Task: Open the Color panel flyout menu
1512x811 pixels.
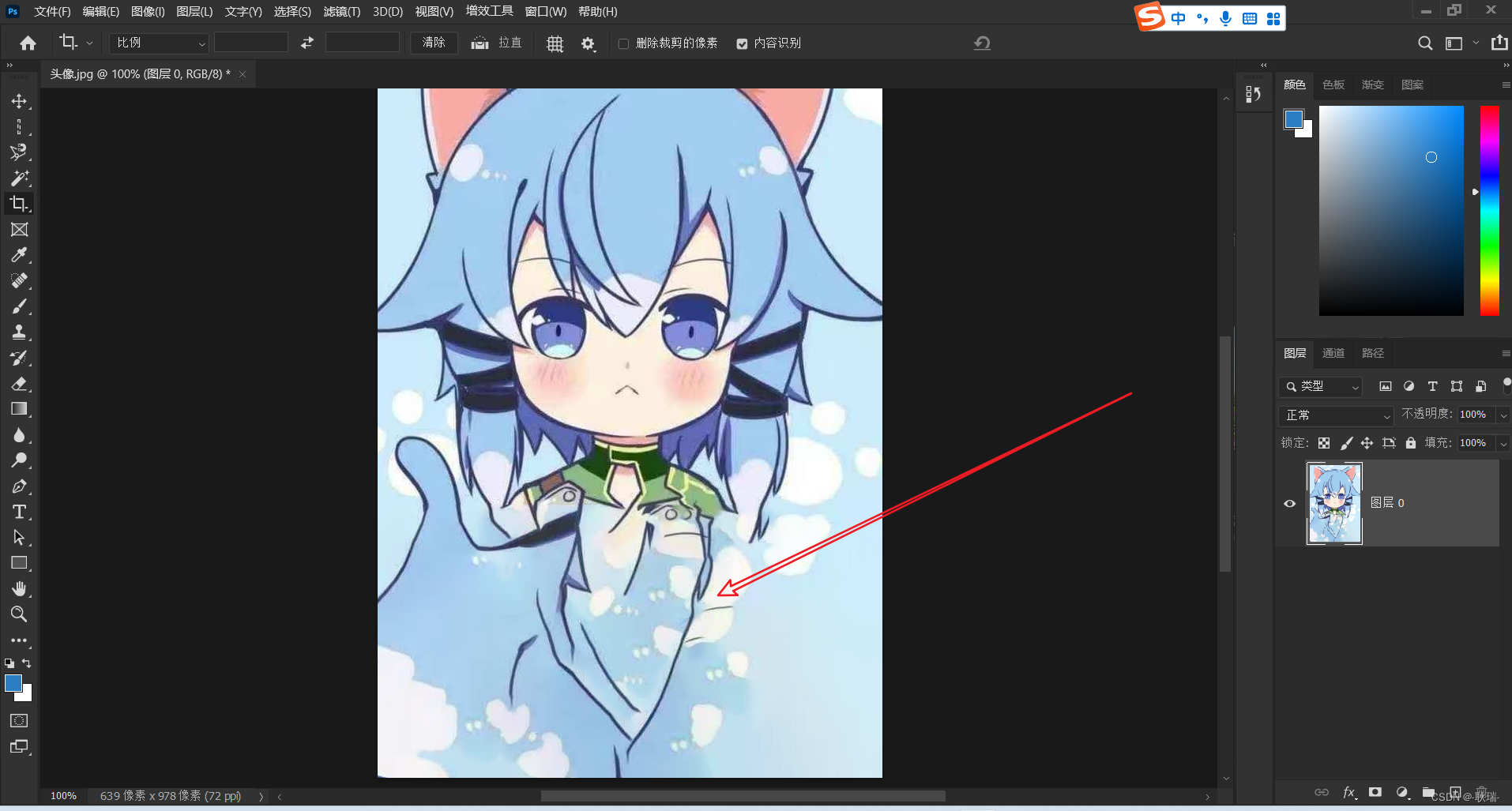Action: [x=1506, y=84]
